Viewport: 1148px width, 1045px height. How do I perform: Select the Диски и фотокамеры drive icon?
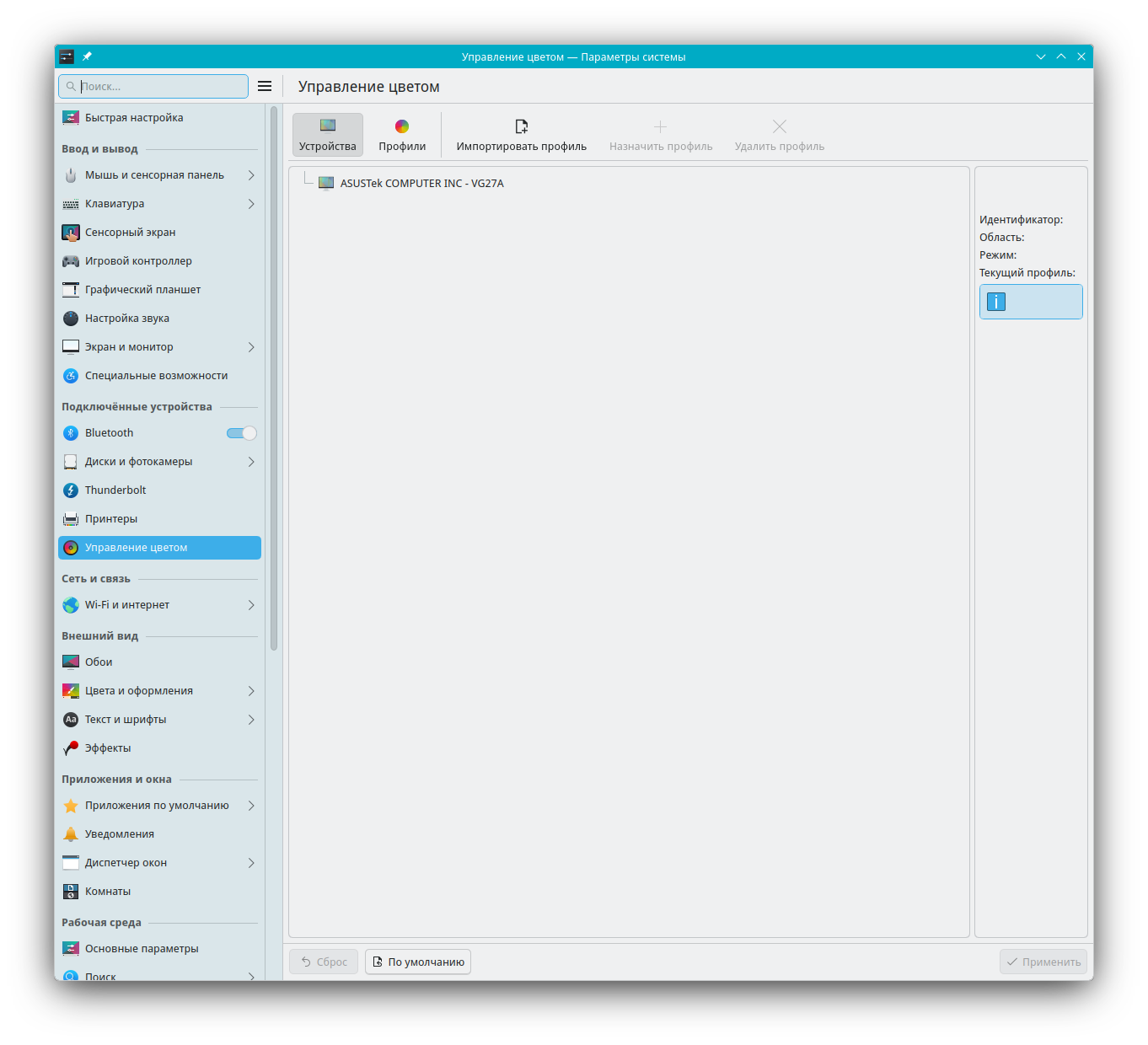[x=71, y=462]
